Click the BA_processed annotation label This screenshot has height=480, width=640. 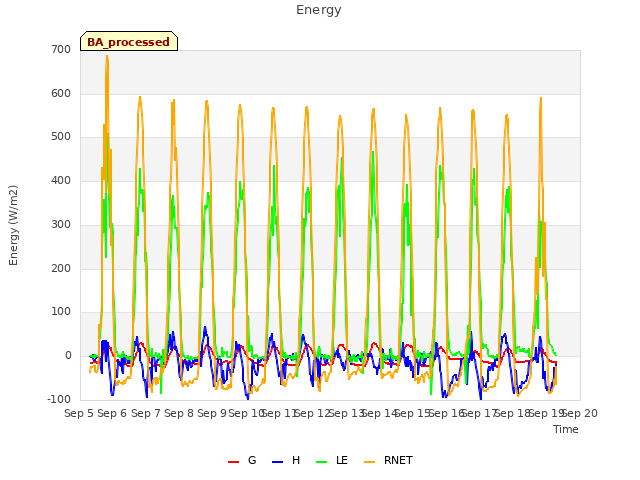click(x=129, y=42)
